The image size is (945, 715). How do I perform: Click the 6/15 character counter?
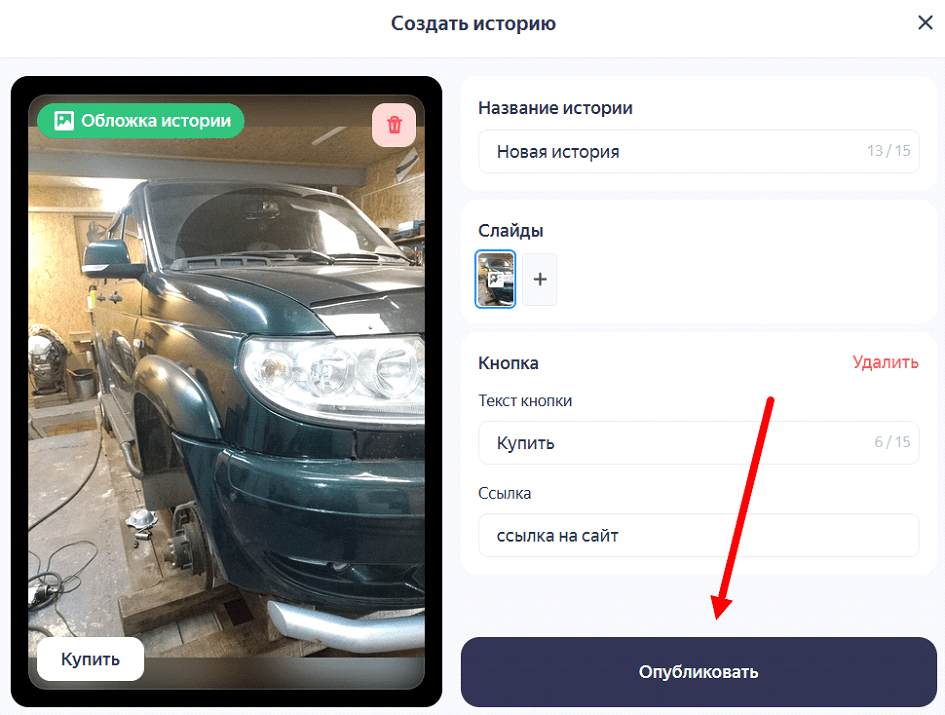(x=892, y=442)
